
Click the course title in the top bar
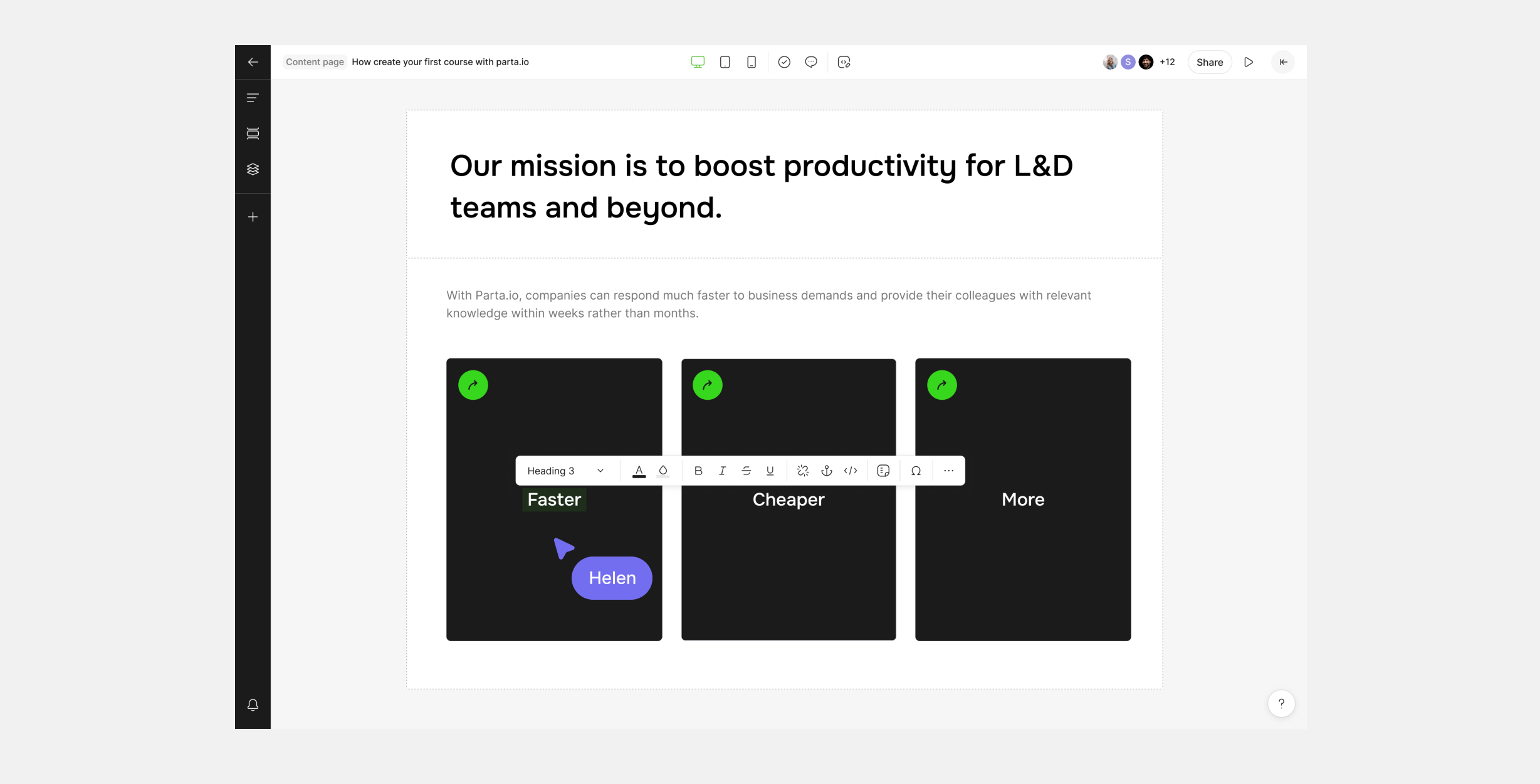click(x=440, y=62)
